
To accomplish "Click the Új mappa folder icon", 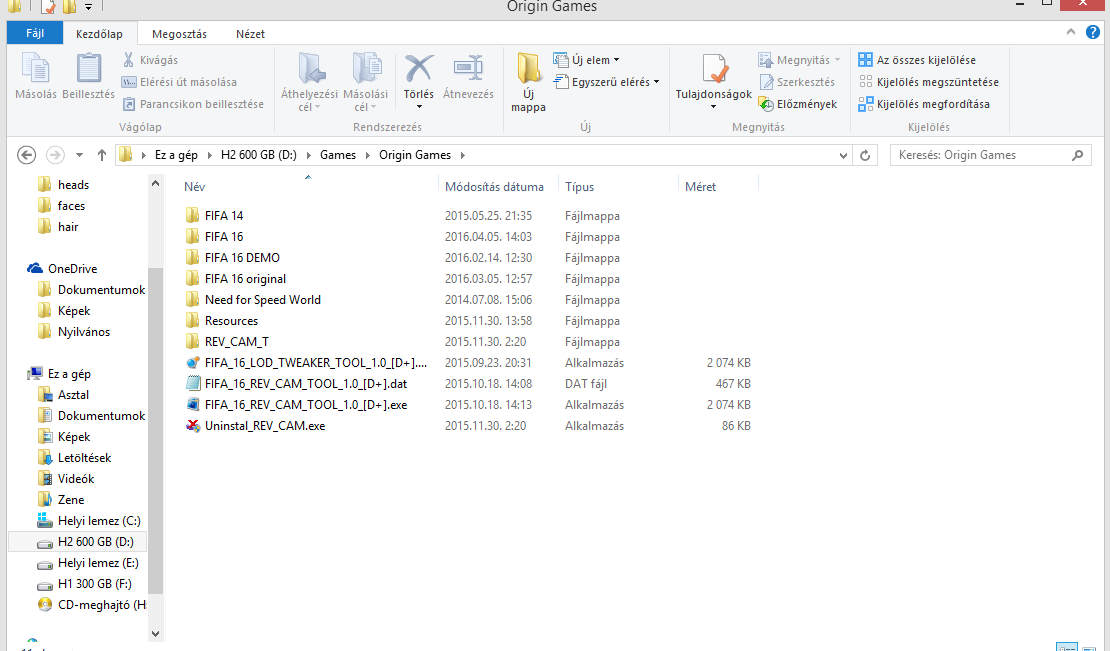I will tap(528, 70).
